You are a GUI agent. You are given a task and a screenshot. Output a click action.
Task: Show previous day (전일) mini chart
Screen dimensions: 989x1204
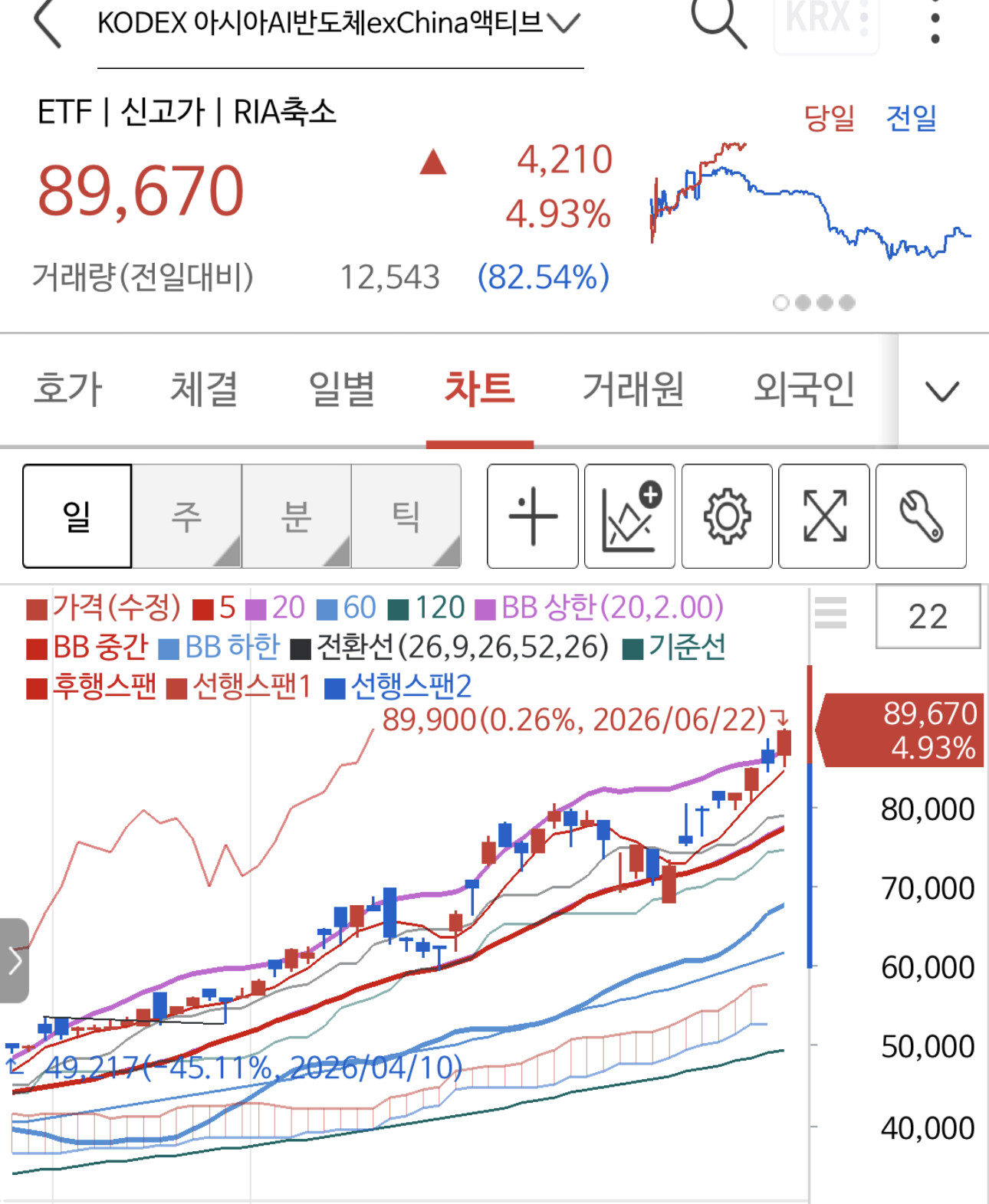(x=912, y=118)
